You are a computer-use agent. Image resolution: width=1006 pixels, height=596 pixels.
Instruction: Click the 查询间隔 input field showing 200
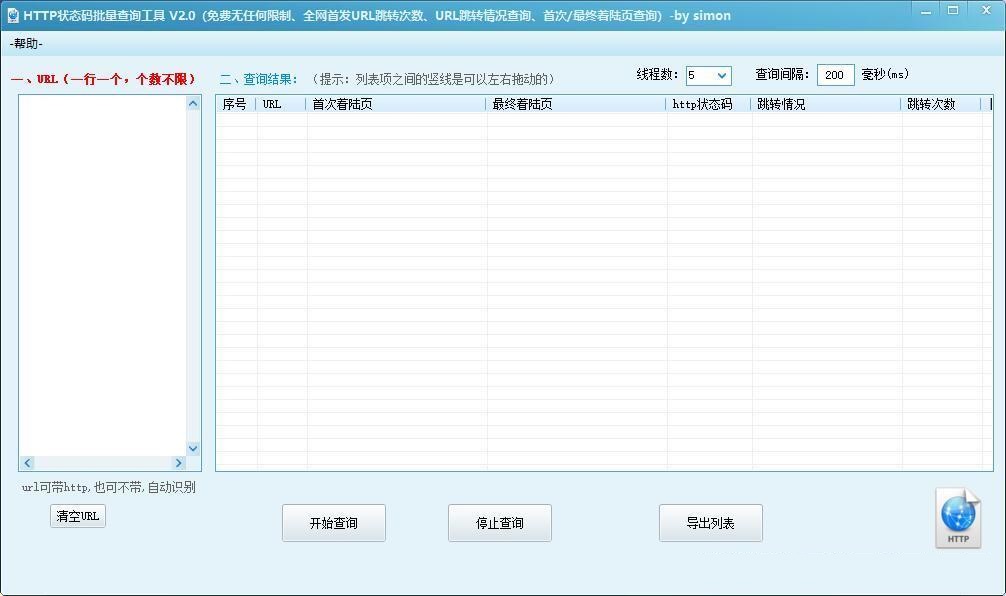835,75
